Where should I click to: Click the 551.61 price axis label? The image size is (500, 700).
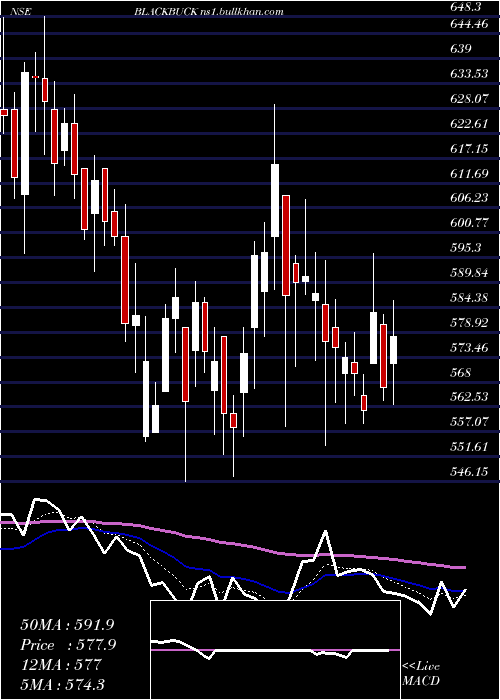(x=469, y=446)
